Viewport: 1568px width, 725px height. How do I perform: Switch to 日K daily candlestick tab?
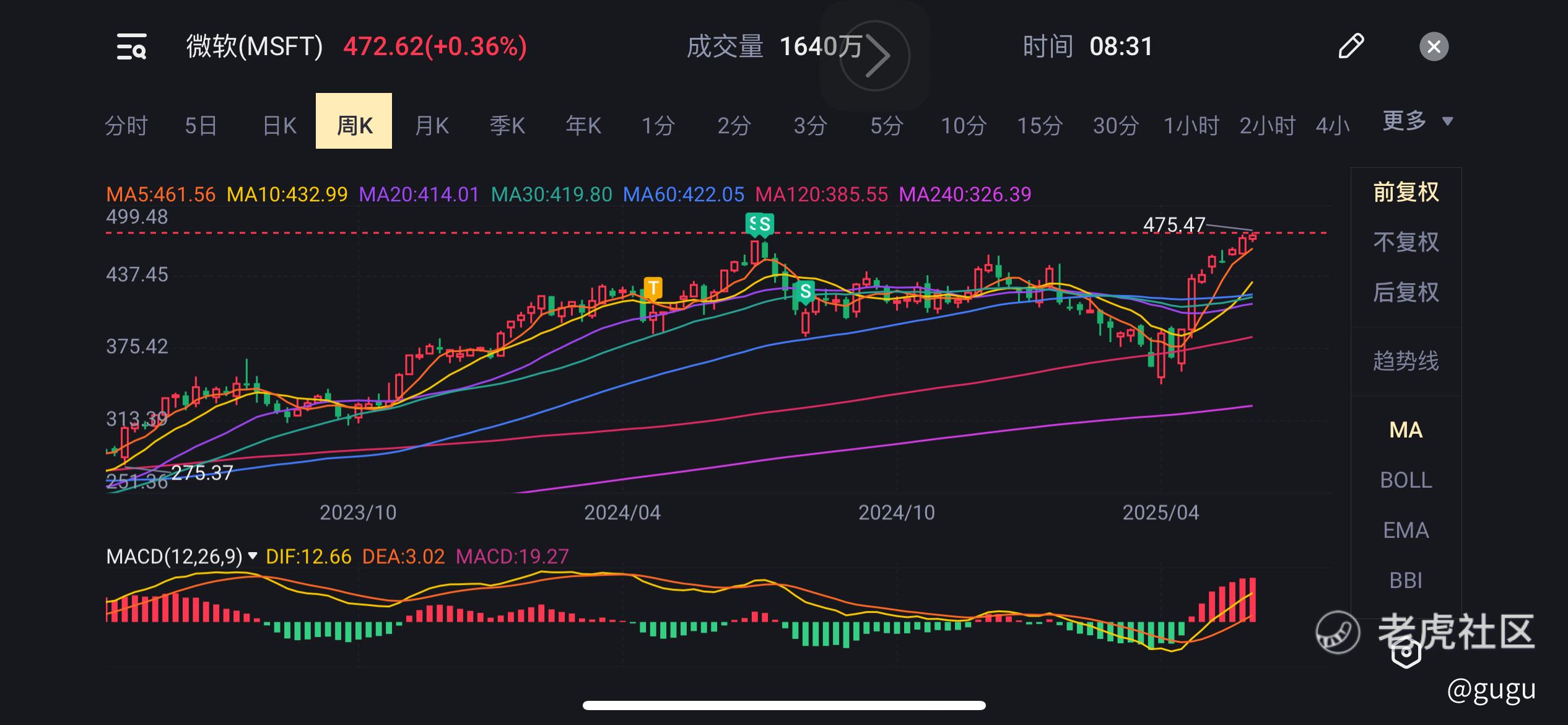point(279,126)
